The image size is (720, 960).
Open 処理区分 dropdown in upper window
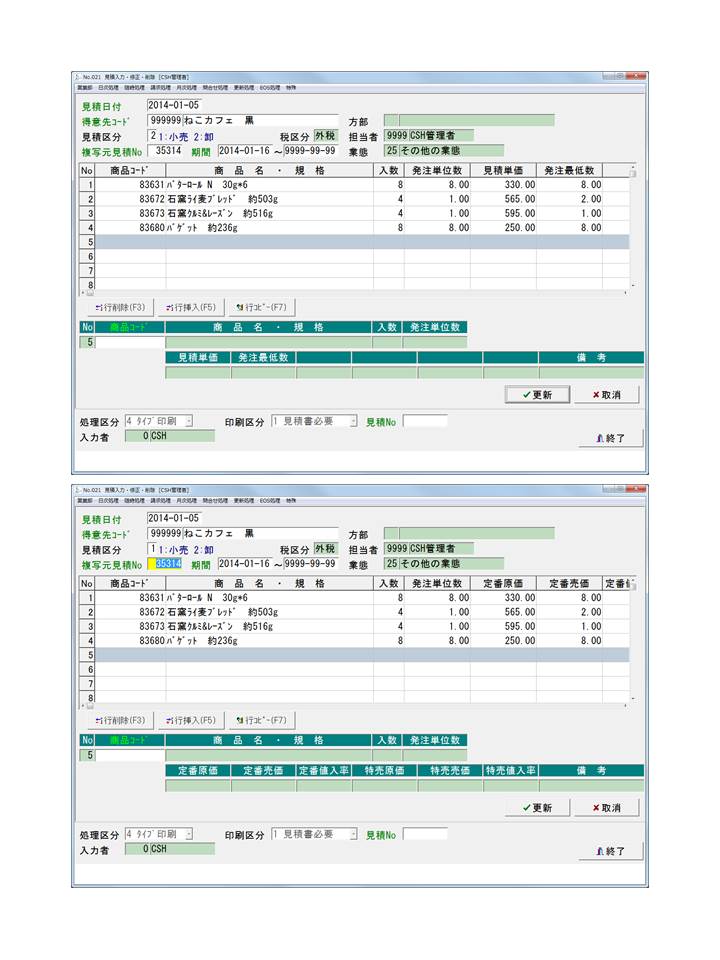pos(189,421)
